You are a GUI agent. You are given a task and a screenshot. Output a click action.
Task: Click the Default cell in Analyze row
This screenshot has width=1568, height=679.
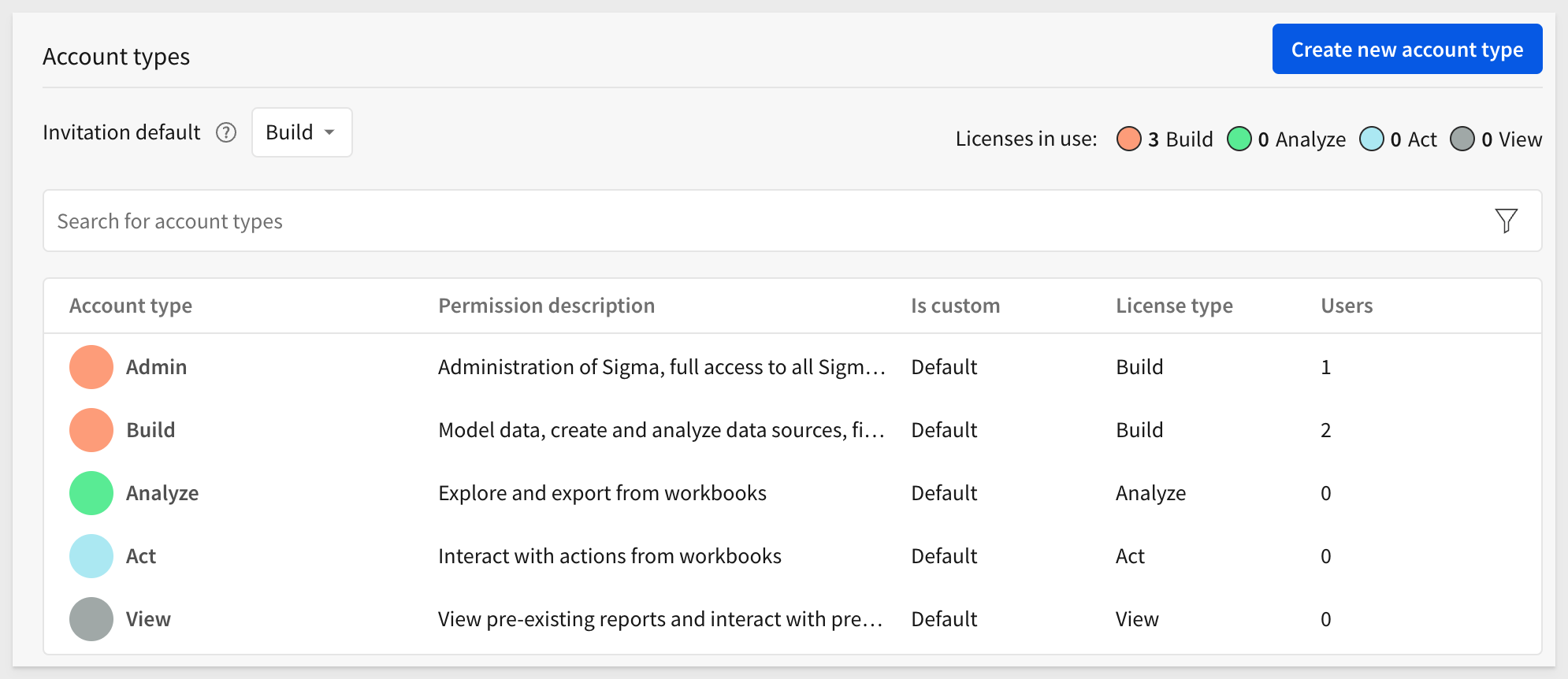pyautogui.click(x=944, y=493)
